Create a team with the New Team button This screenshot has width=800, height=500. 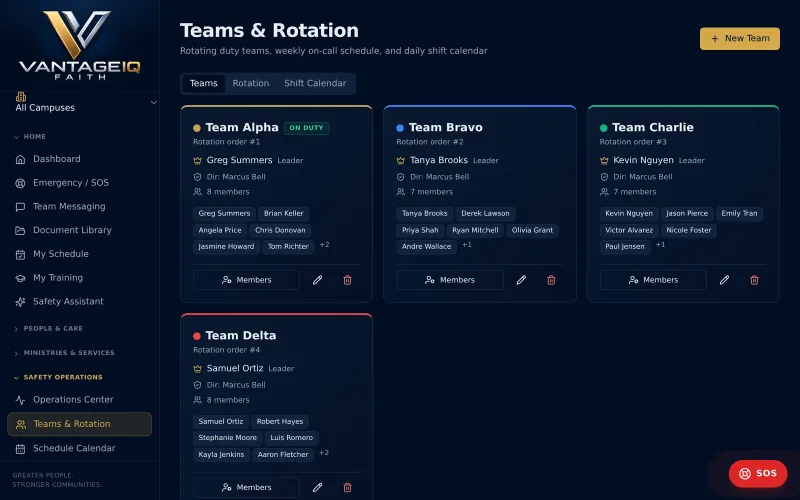click(x=740, y=39)
